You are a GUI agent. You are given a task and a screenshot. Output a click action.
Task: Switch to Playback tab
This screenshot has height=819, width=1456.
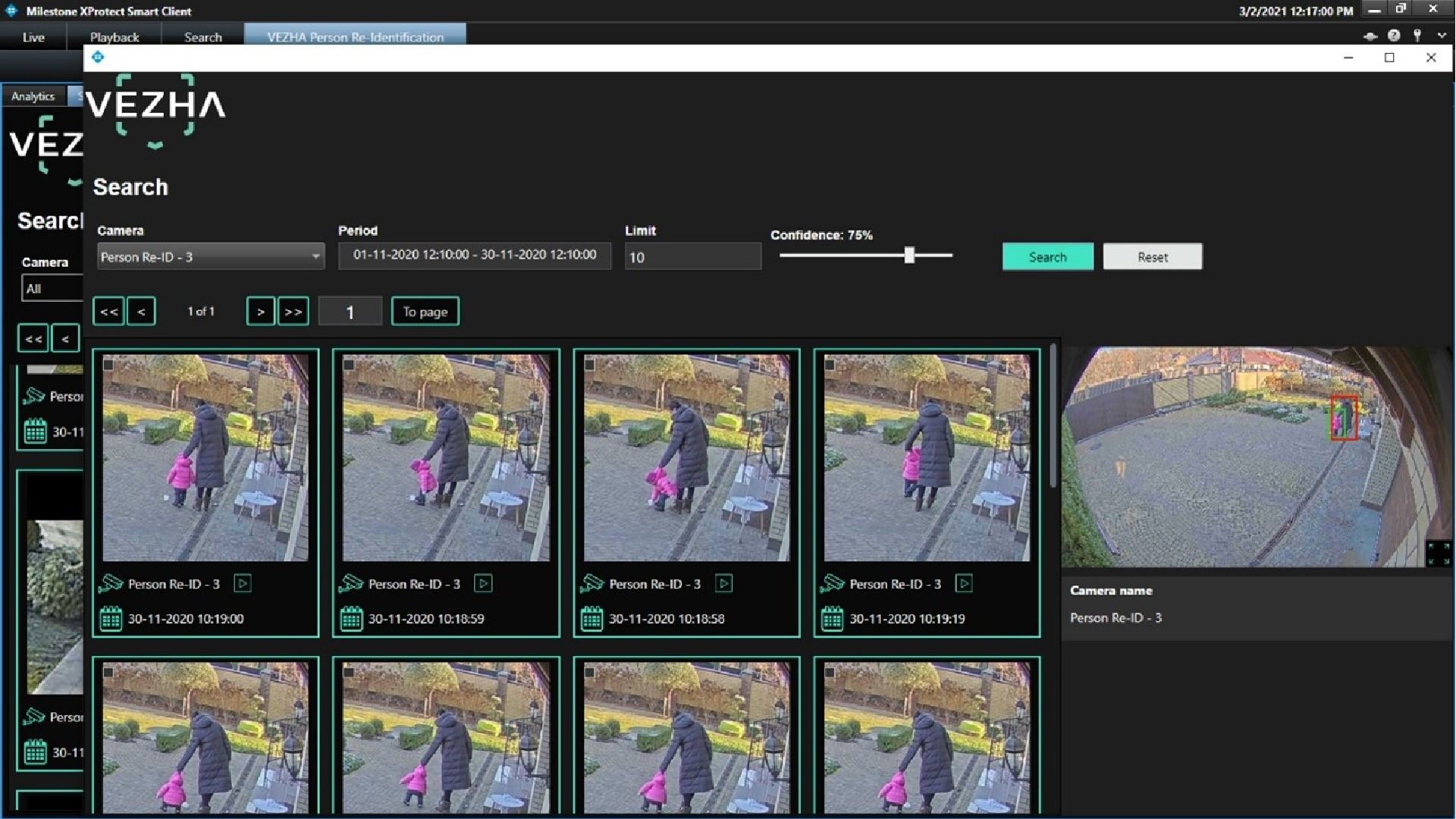[x=115, y=37]
